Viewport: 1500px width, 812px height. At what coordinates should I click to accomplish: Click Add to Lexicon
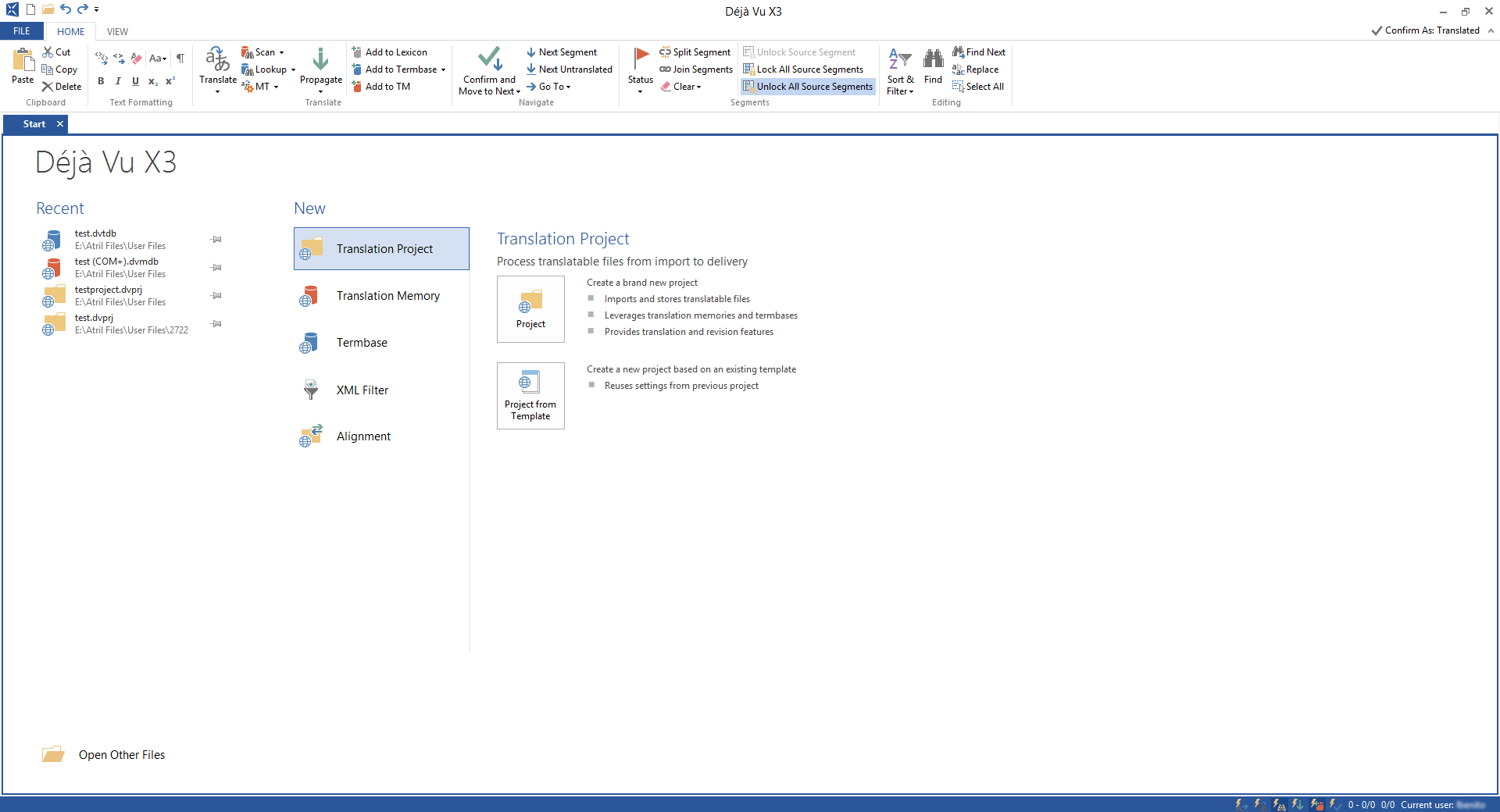tap(389, 52)
